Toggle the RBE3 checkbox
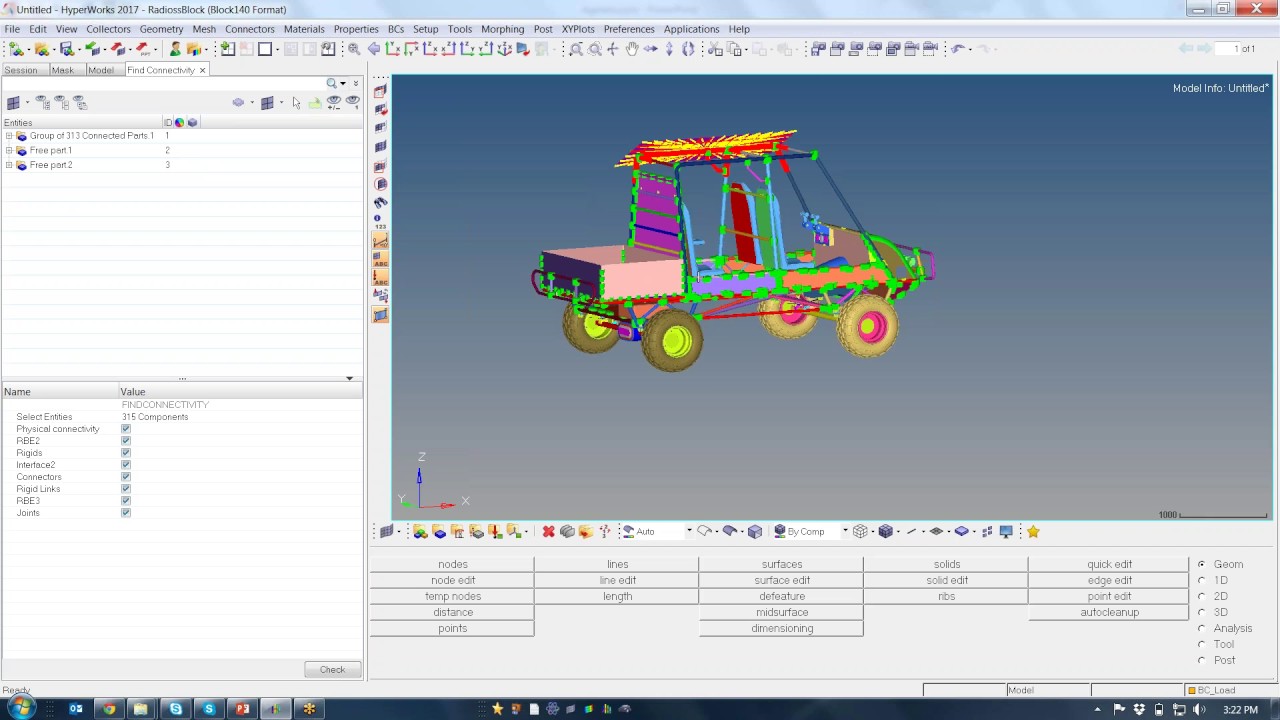Image resolution: width=1280 pixels, height=720 pixels. click(126, 501)
